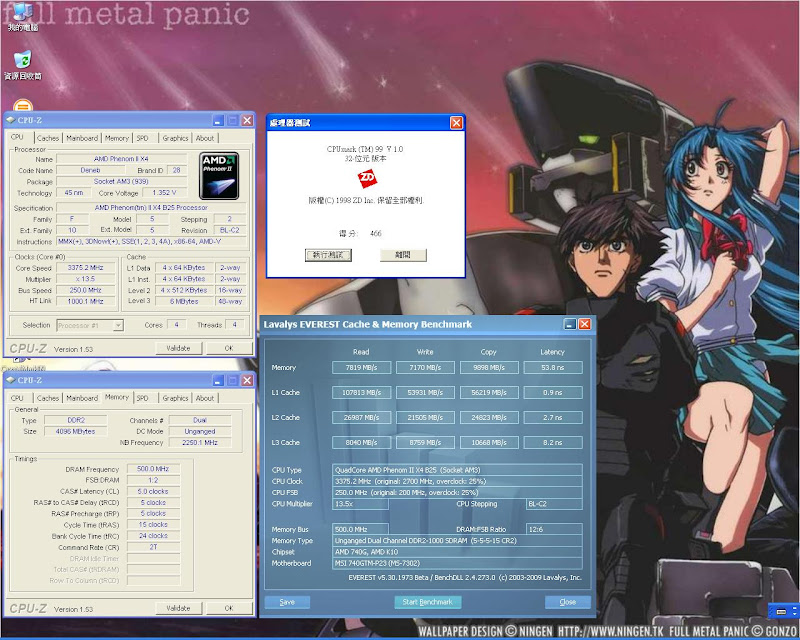
Task: Close the CPUmark processor test dialog
Action: (456, 122)
